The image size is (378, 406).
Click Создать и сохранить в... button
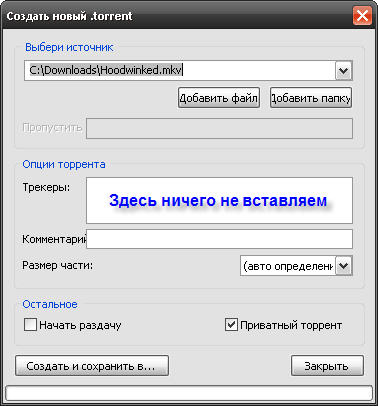pyautogui.click(x=92, y=366)
